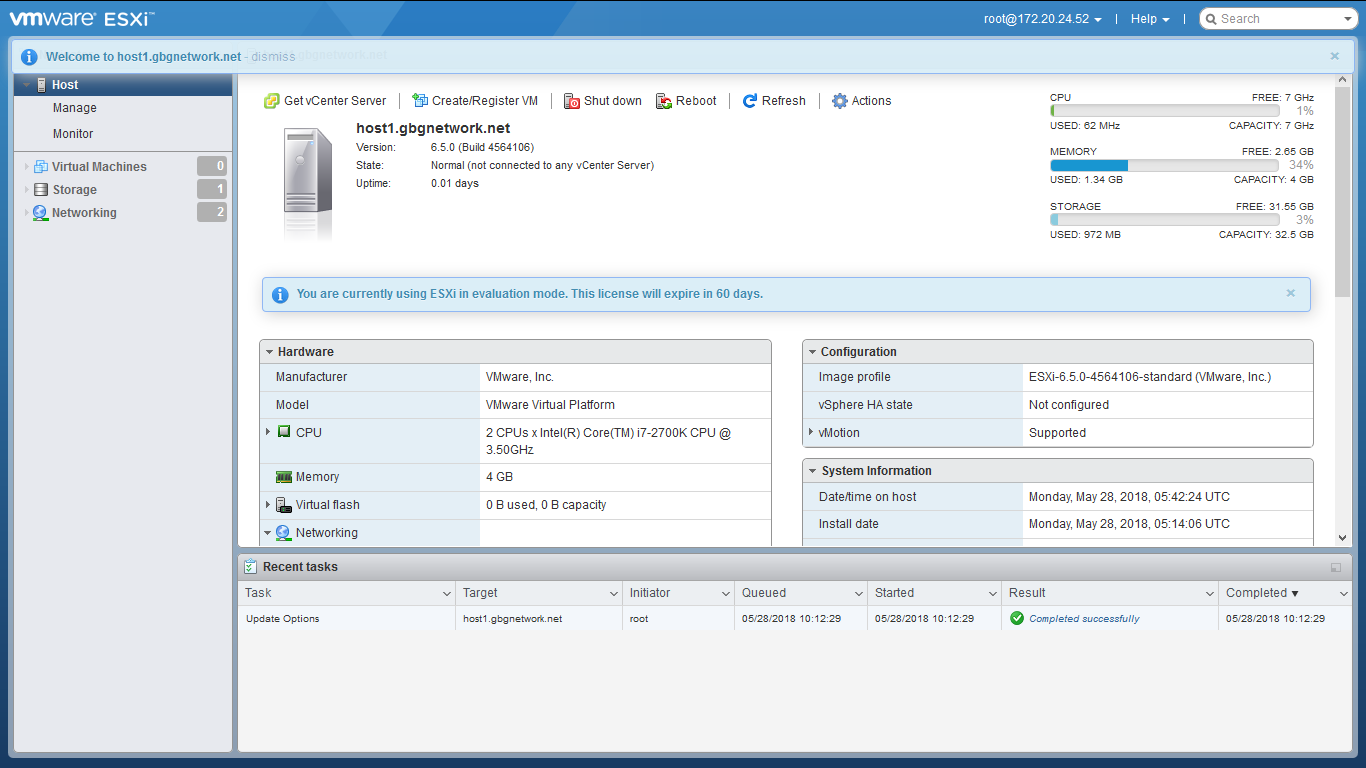This screenshot has width=1366, height=768.
Task: Collapse the Networking row in Hardware
Action: pyautogui.click(x=268, y=533)
